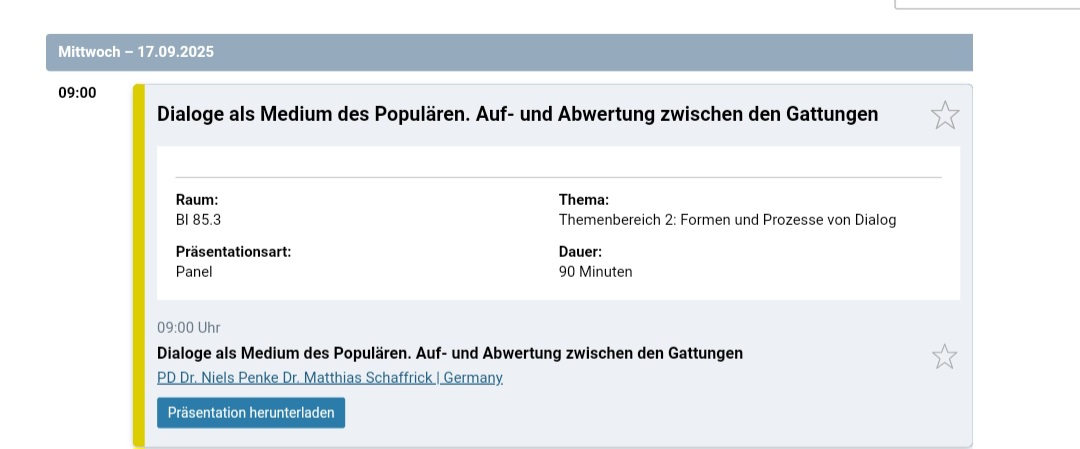Screen dimensions: 1080x449
Task: Select the Themenbereich 2 topic text
Action: coord(727,220)
